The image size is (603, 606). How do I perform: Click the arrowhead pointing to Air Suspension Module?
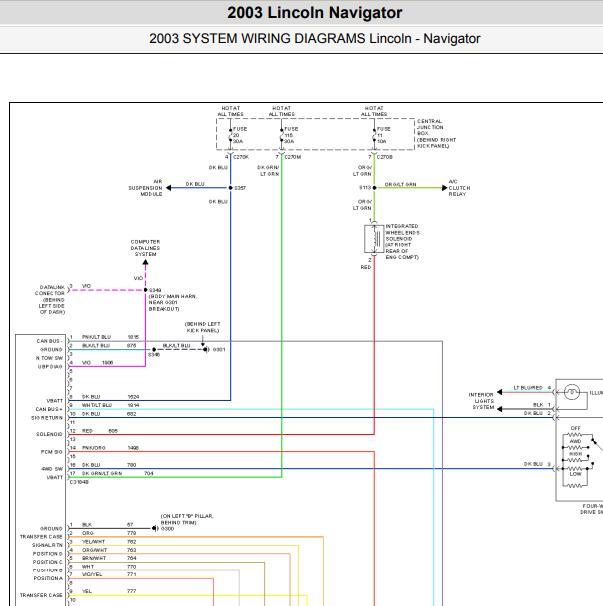(169, 188)
